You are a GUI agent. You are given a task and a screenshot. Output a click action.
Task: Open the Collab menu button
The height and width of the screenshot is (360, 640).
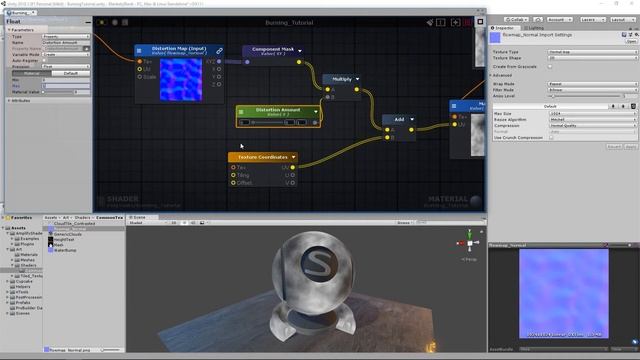click(x=517, y=20)
